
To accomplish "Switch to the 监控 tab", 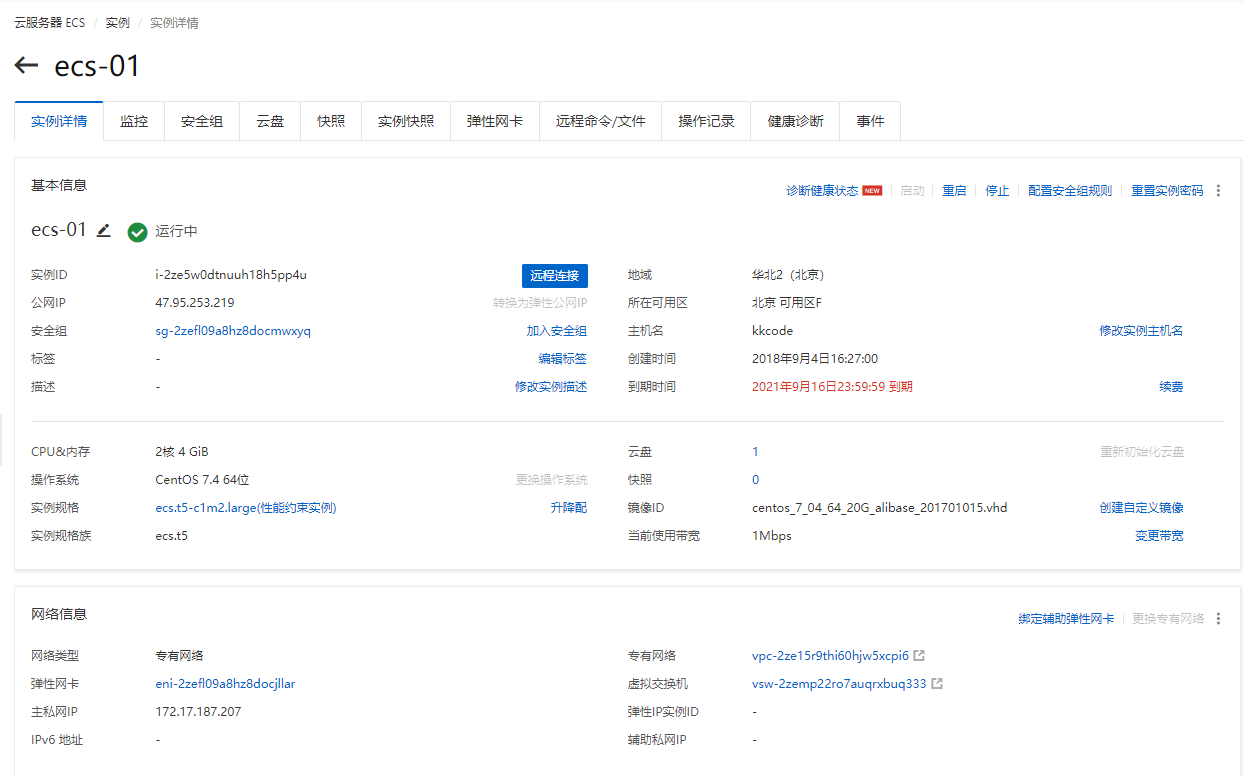I will click(x=134, y=121).
